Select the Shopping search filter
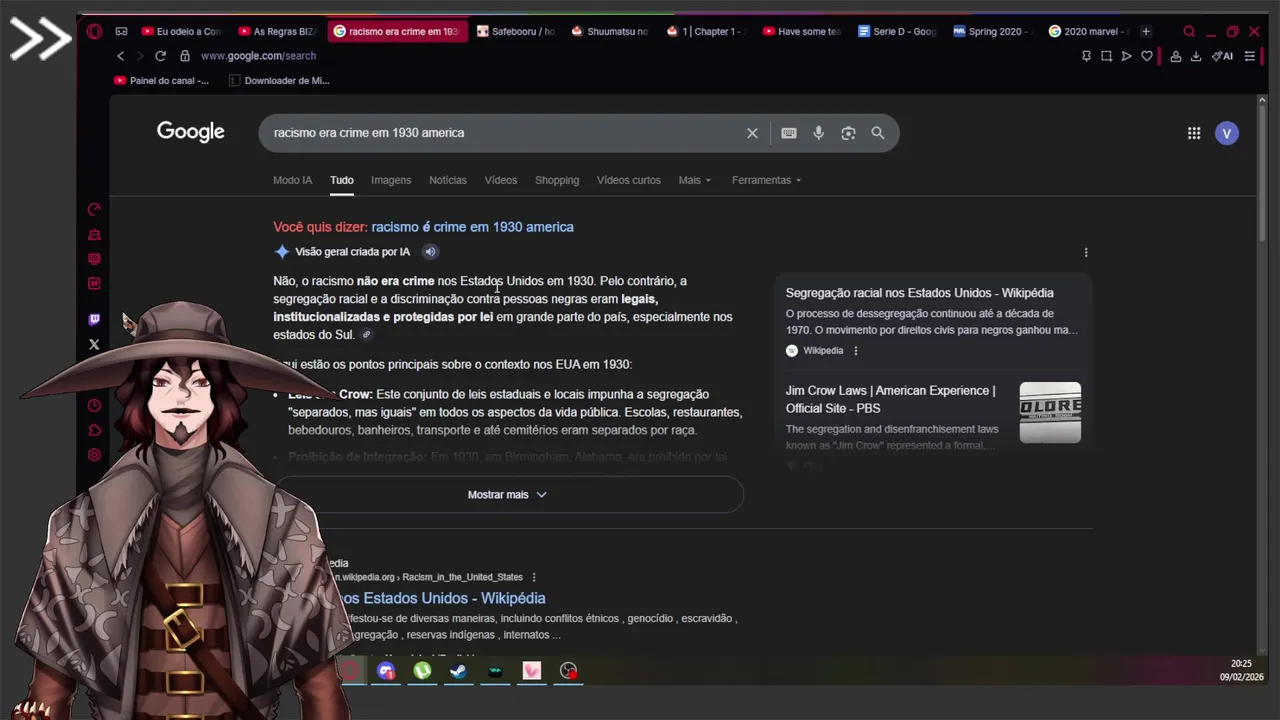1280x720 pixels. [557, 180]
